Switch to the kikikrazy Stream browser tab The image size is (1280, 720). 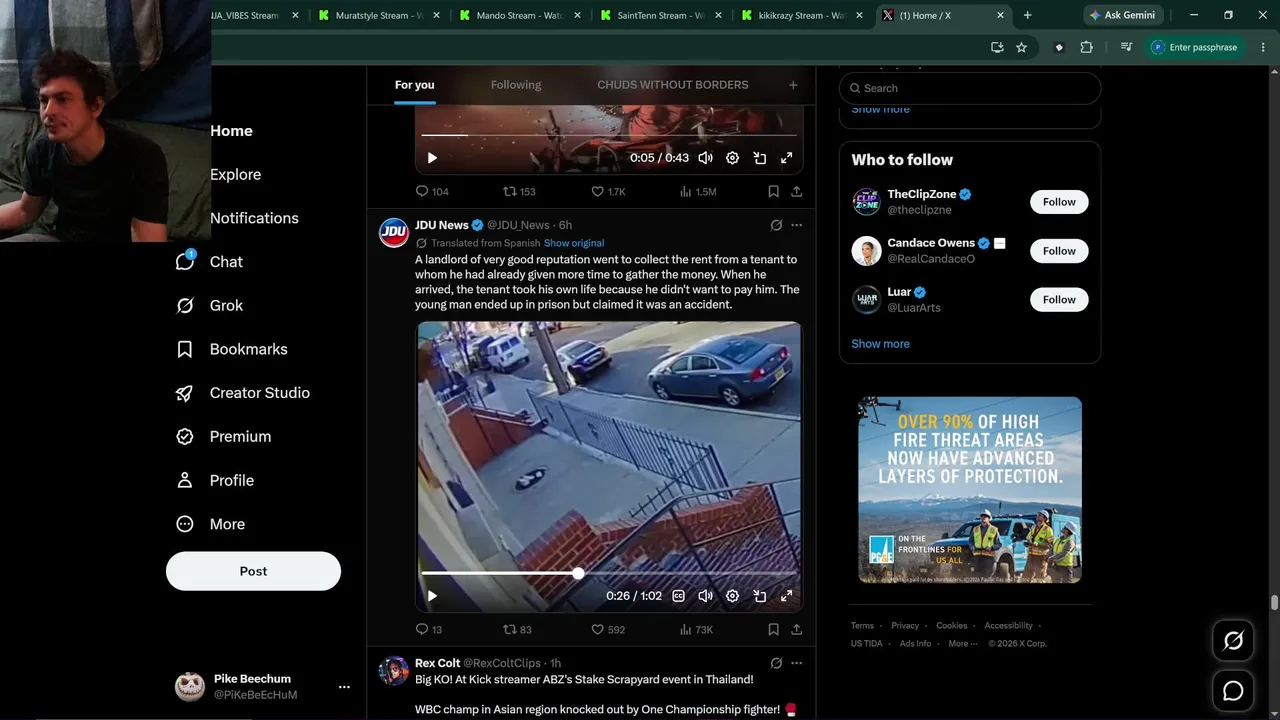pyautogui.click(x=802, y=15)
